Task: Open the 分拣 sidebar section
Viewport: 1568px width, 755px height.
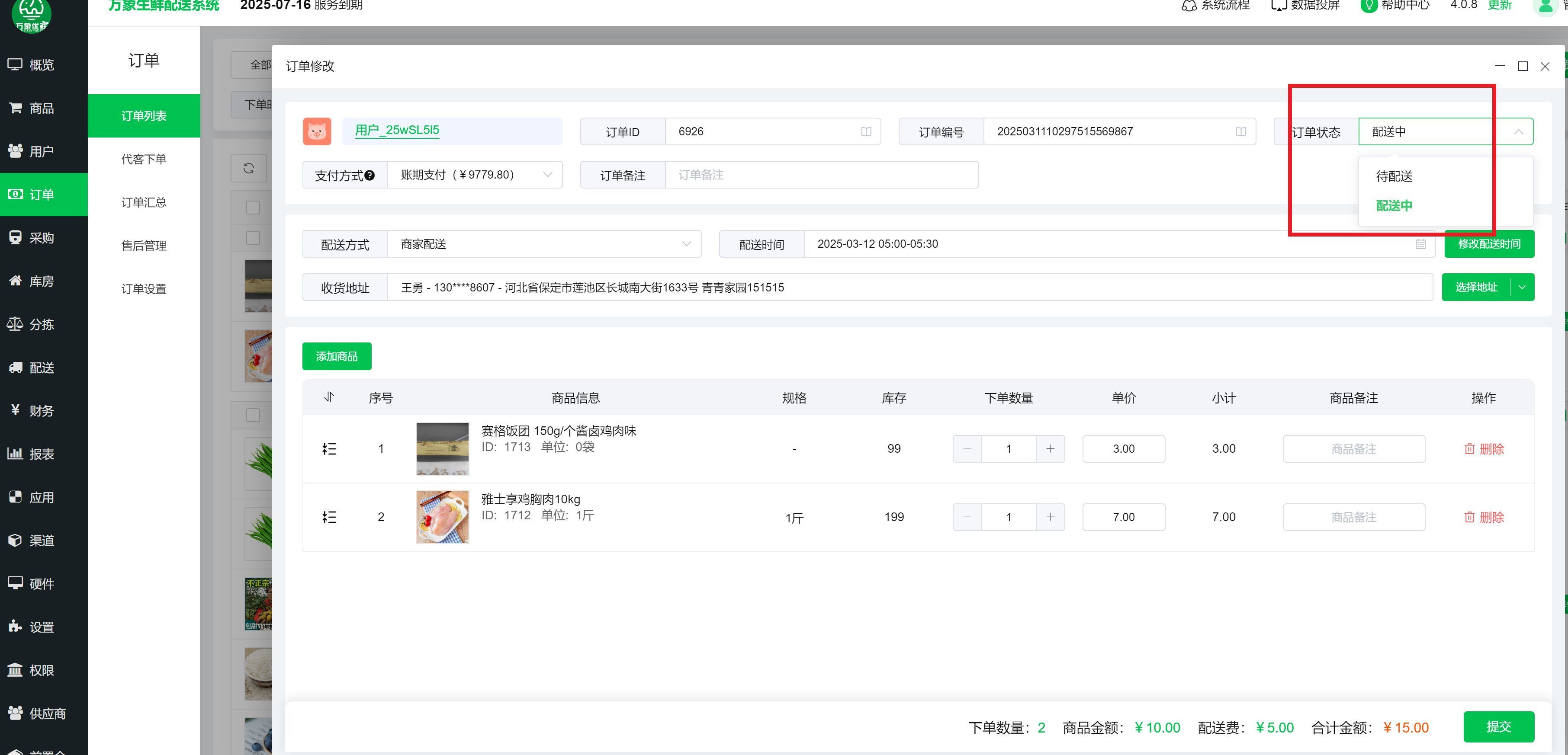Action: tap(42, 324)
